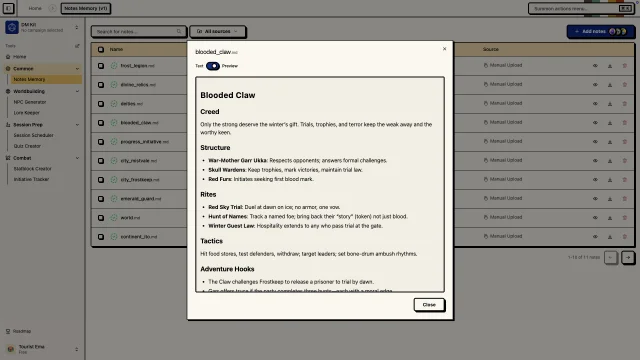Select the deities row checkbox

101,104
